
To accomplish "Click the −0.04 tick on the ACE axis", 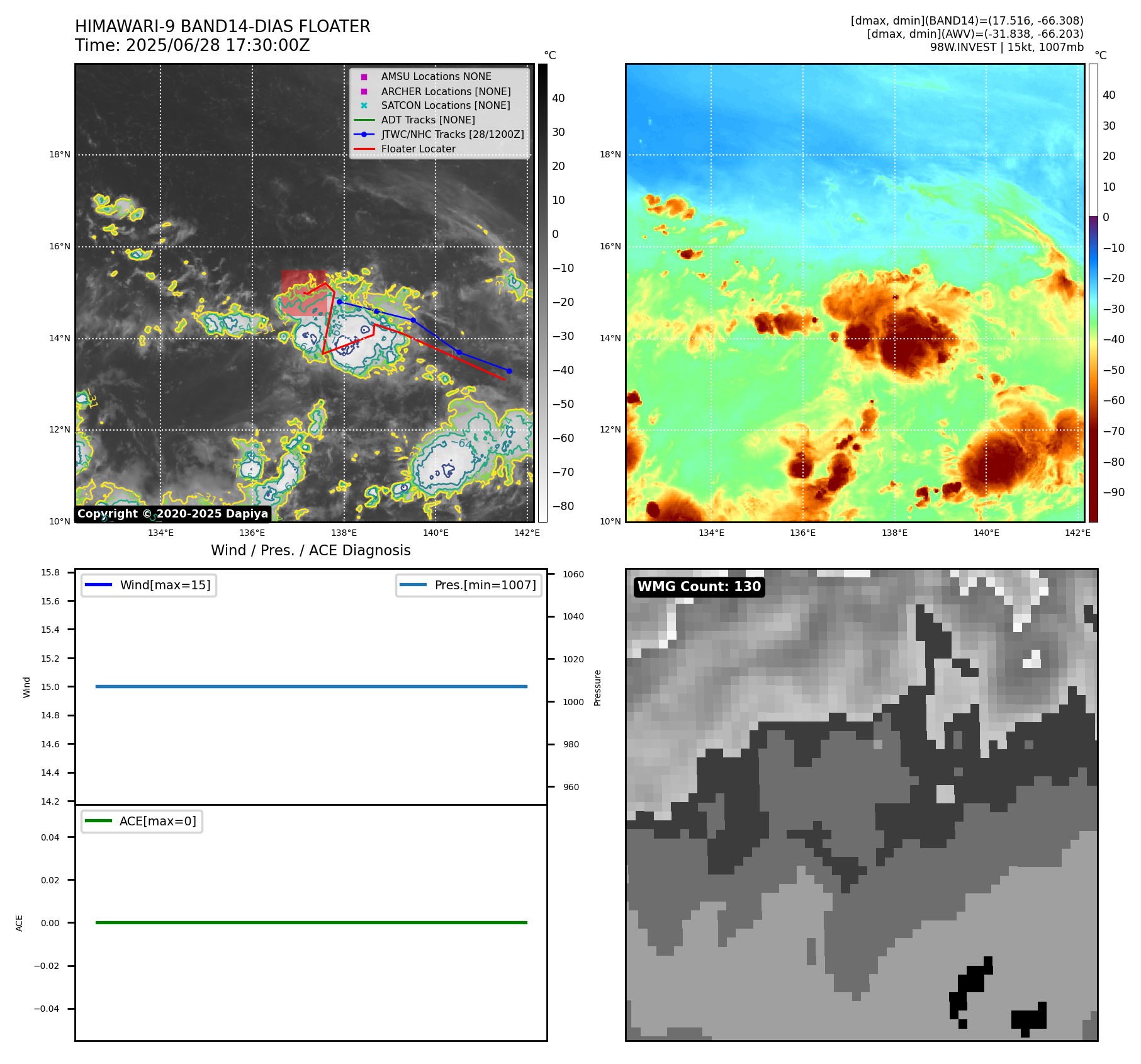I will (x=47, y=1009).
